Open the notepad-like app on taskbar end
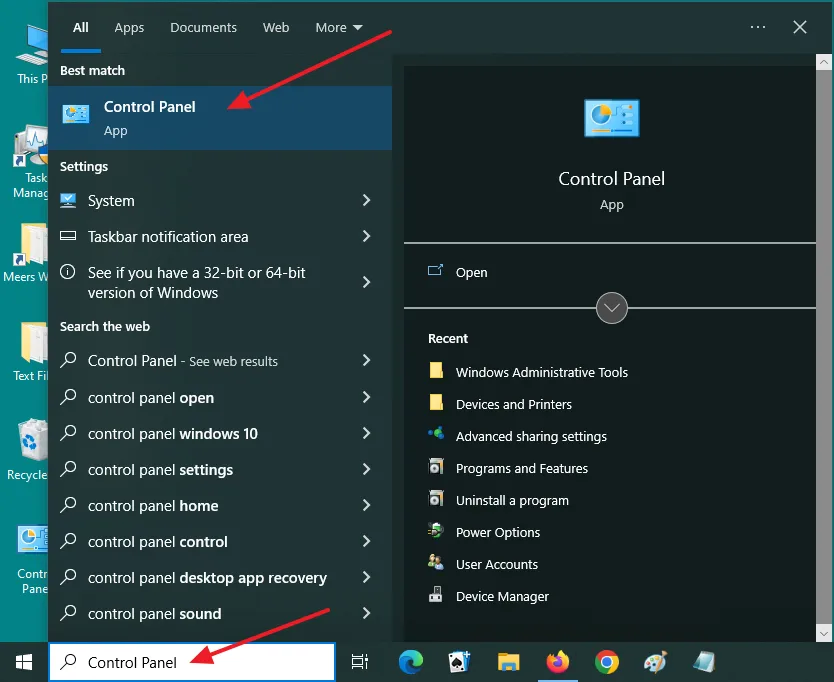This screenshot has height=682, width=834. point(704,662)
